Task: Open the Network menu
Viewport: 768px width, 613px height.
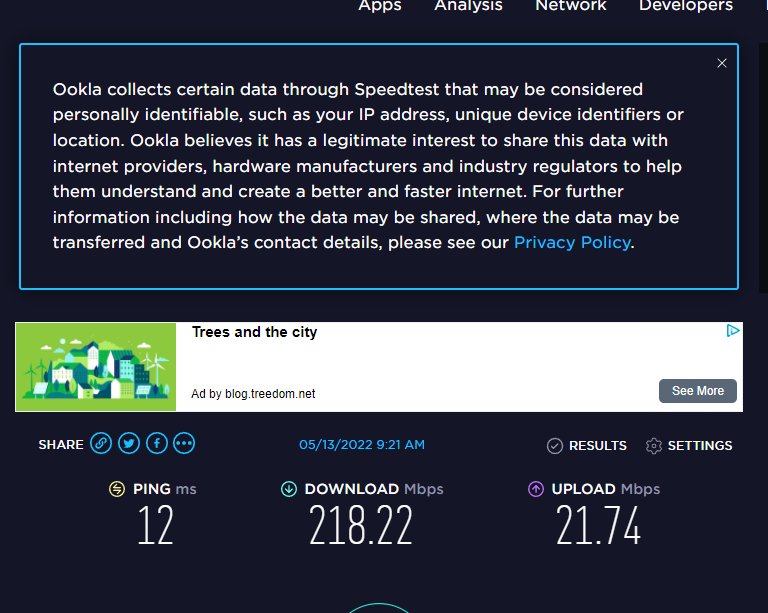Action: pos(571,5)
